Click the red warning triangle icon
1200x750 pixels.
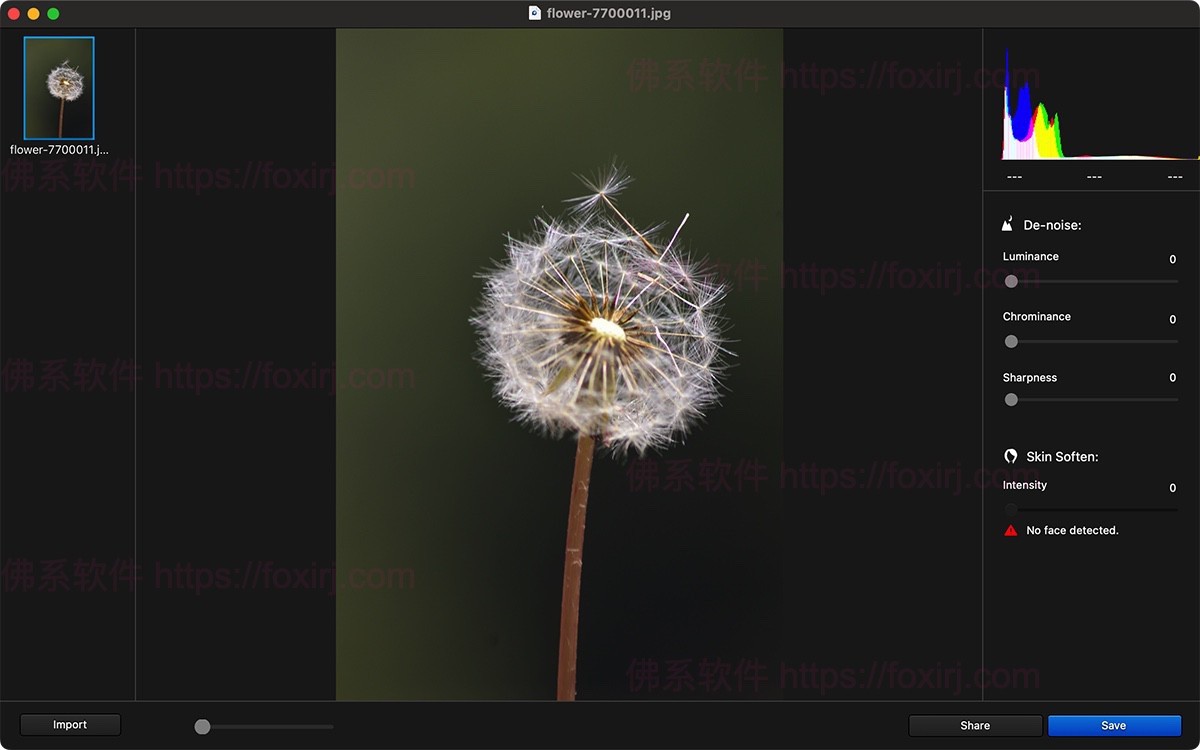1011,530
